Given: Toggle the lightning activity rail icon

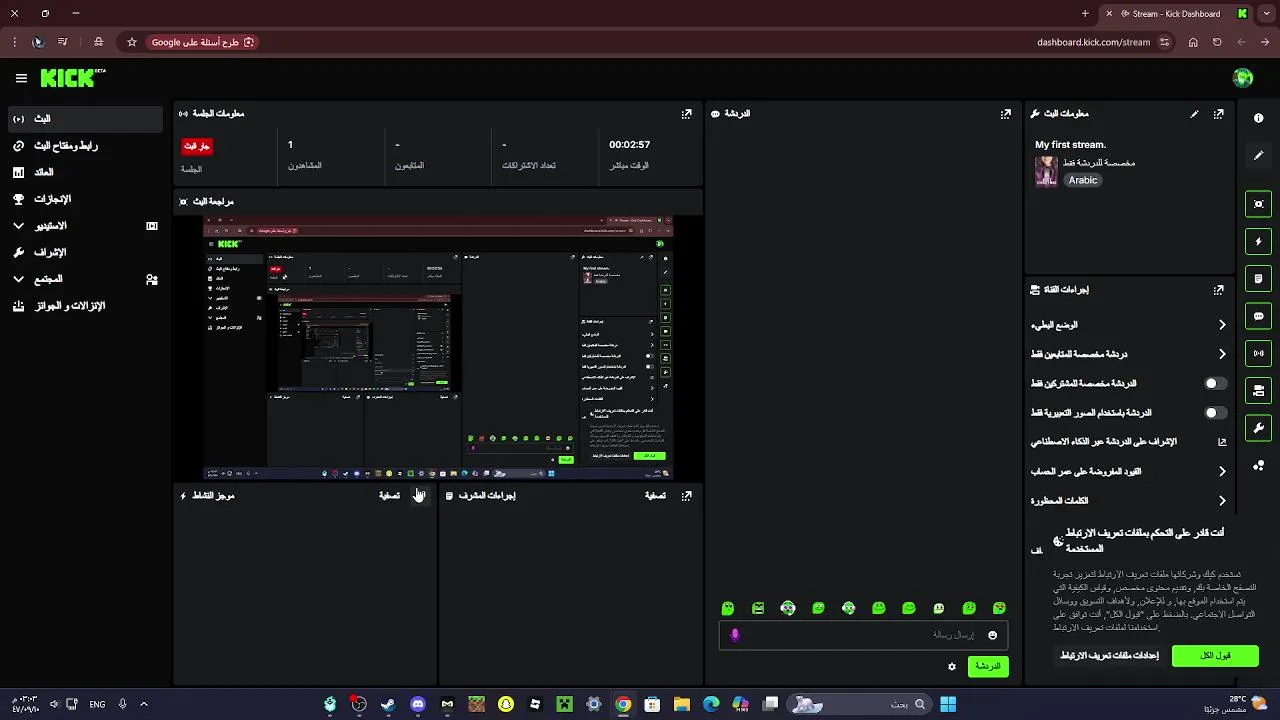Looking at the screenshot, I should click(x=1258, y=241).
